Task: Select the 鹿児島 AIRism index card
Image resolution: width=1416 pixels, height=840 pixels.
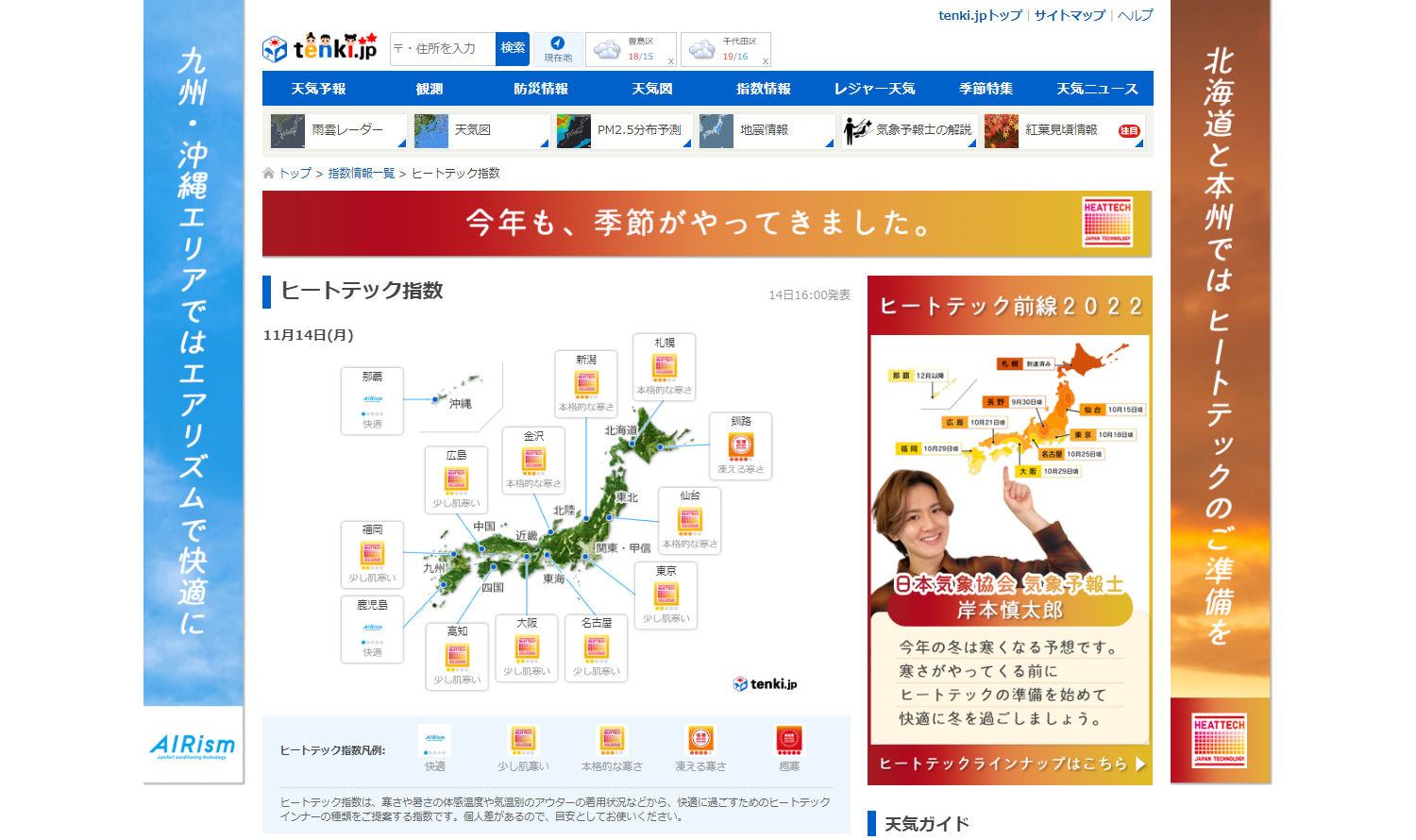Action: 372,630
